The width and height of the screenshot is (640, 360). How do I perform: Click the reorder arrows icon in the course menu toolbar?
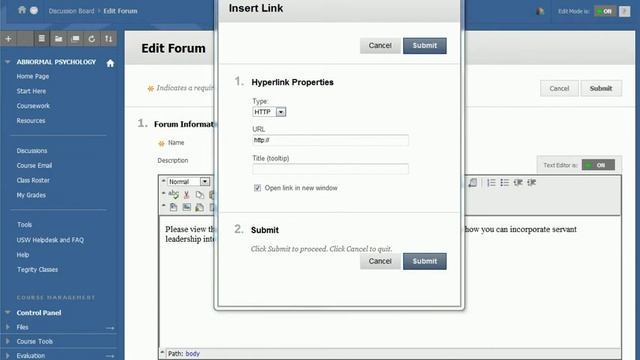[109, 39]
